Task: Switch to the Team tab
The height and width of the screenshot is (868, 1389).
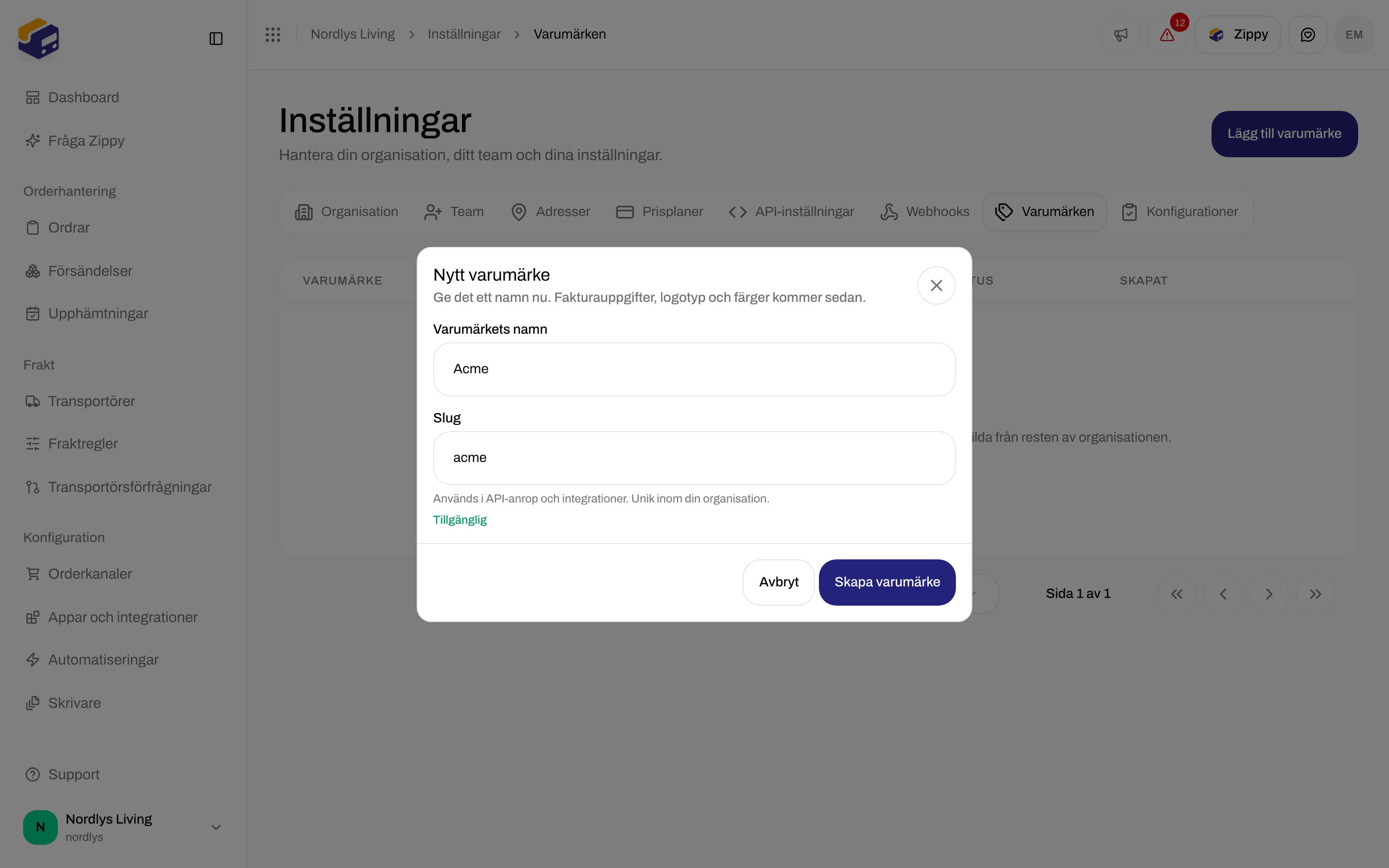Action: point(453,212)
